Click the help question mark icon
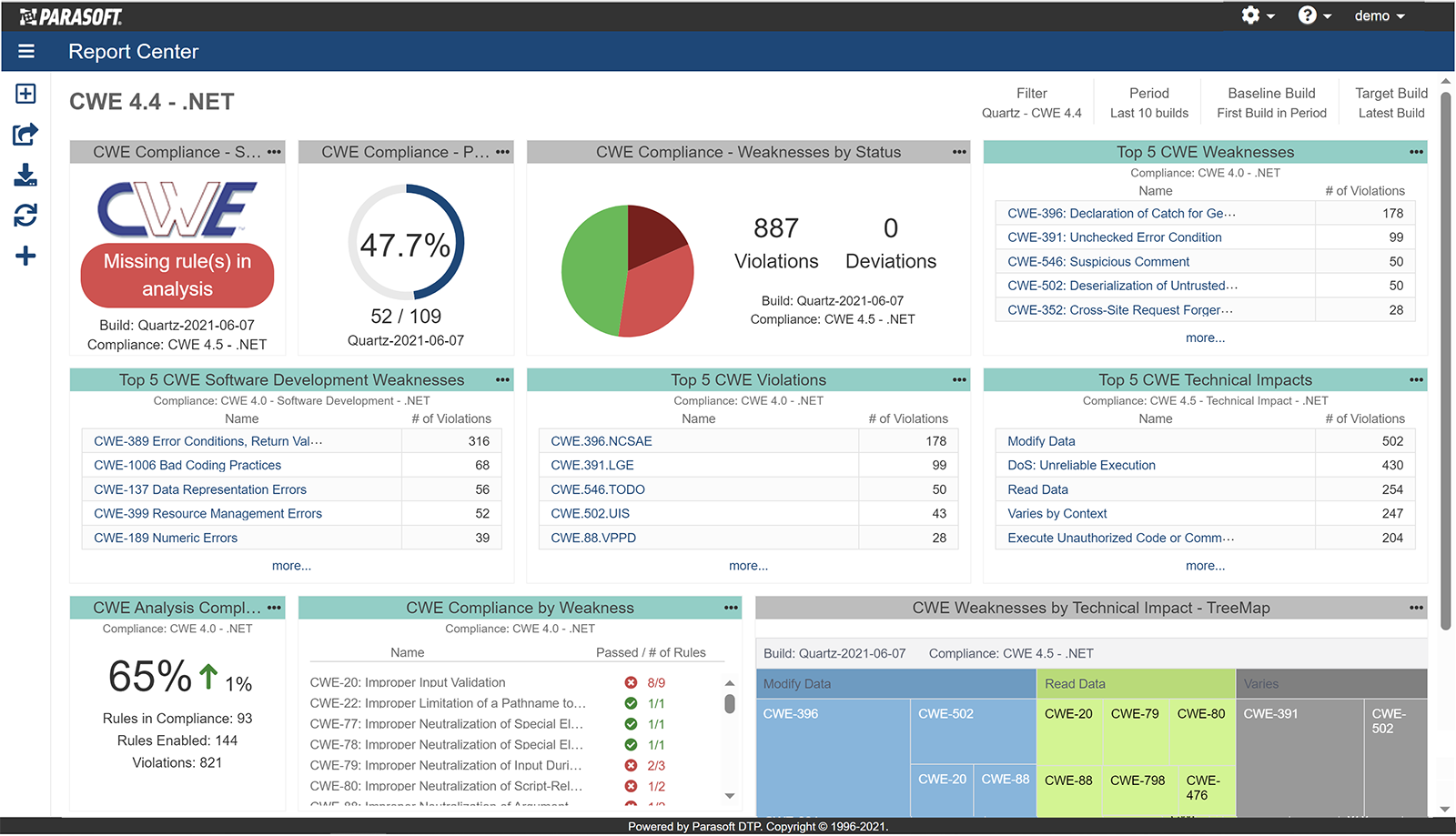1456x836 pixels. (x=1309, y=15)
